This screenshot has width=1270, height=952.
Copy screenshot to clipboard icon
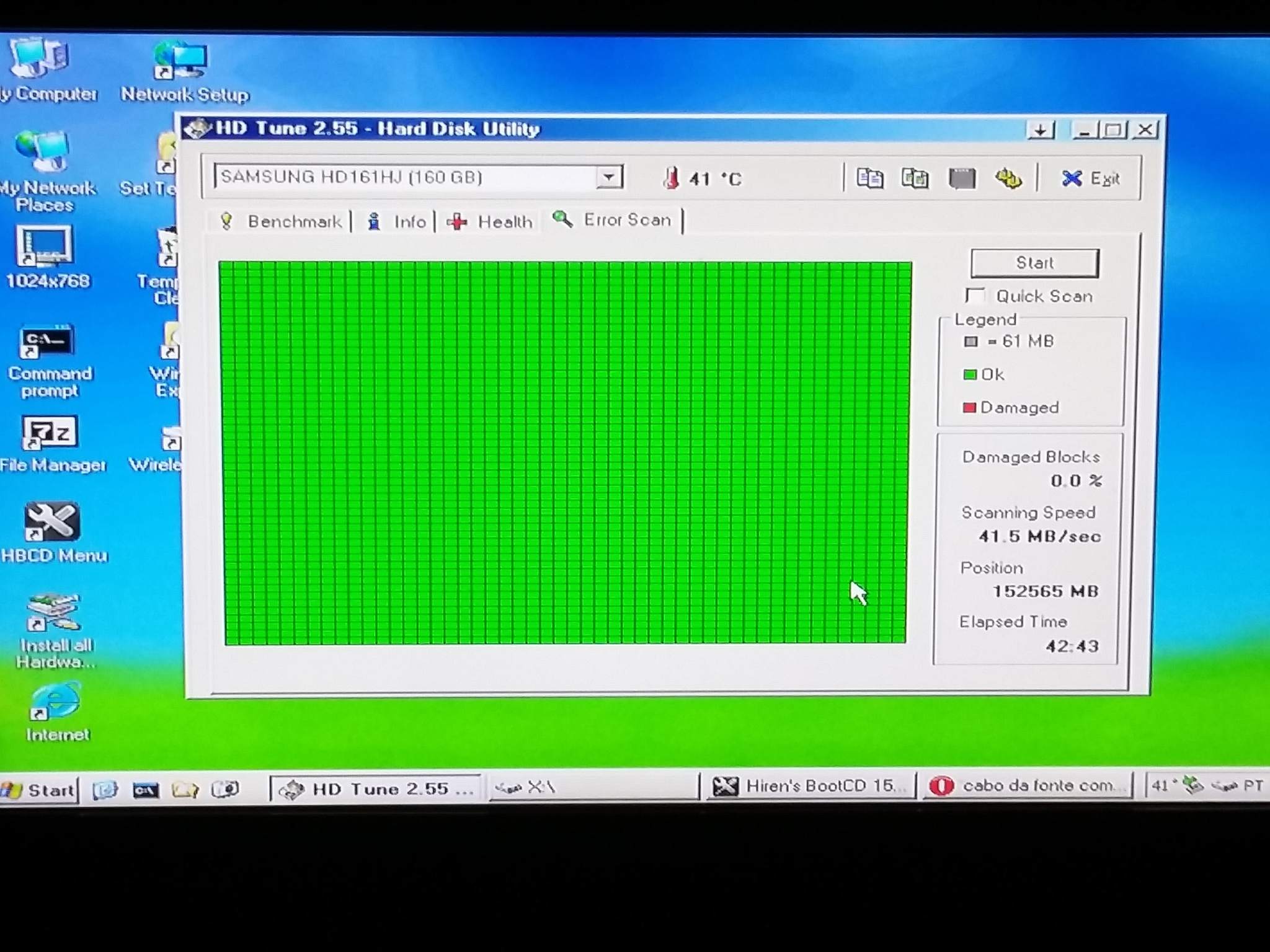tap(915, 178)
